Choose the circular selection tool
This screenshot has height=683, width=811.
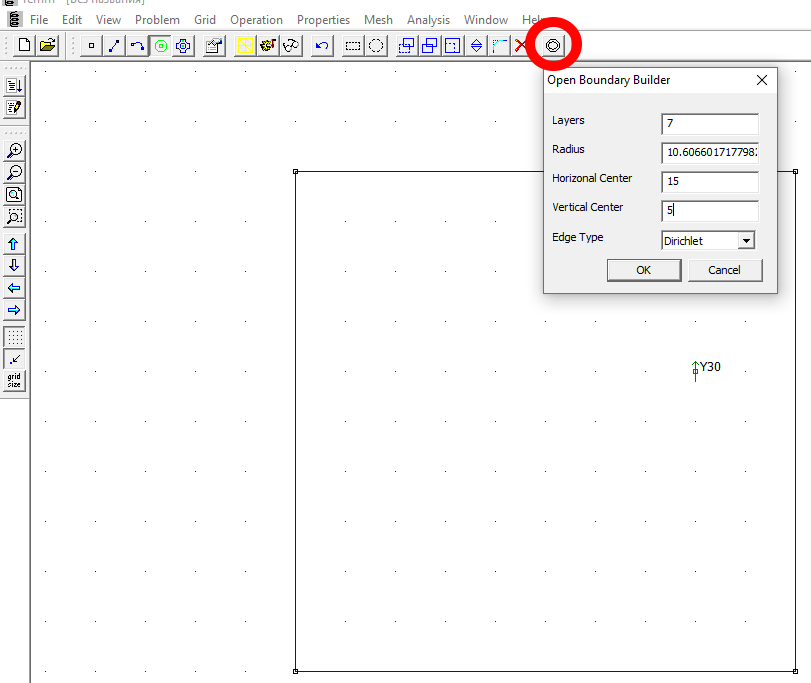tap(376, 45)
